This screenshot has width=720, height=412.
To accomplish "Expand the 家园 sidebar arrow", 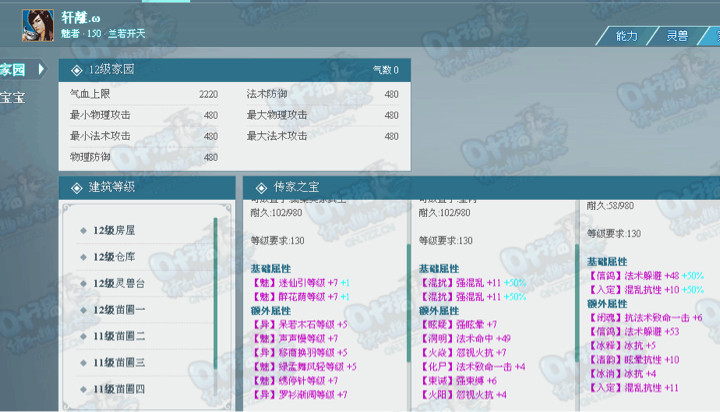I will pyautogui.click(x=41, y=69).
